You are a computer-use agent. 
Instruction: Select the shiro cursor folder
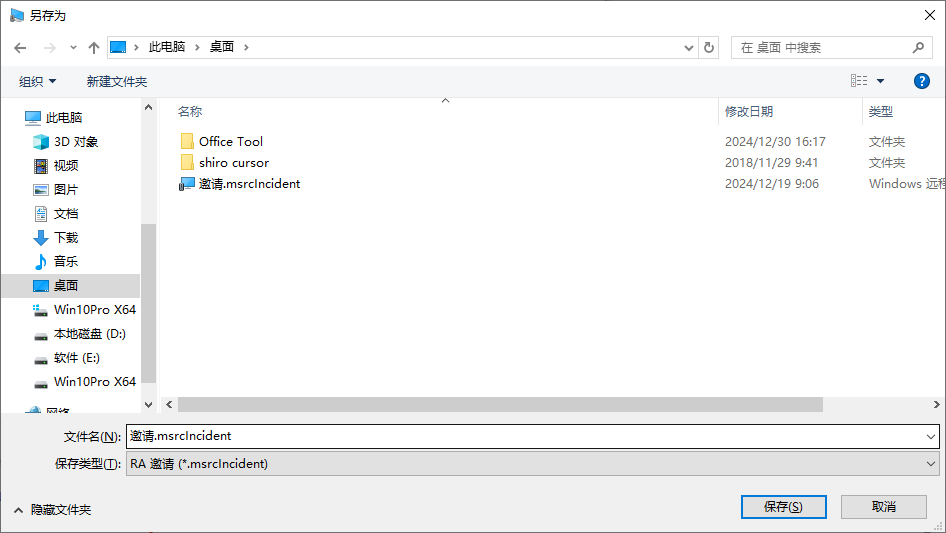[x=234, y=163]
